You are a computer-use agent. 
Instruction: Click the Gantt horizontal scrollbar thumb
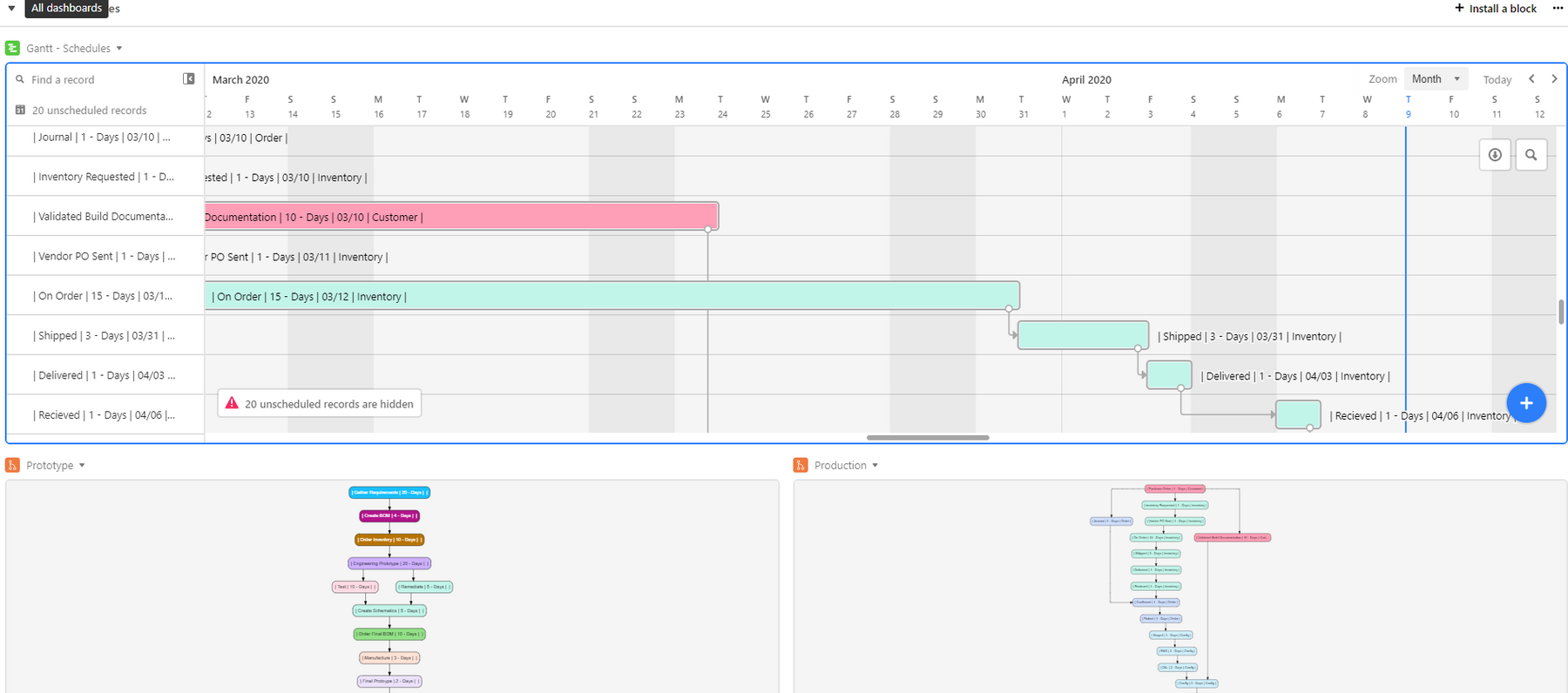[928, 438]
